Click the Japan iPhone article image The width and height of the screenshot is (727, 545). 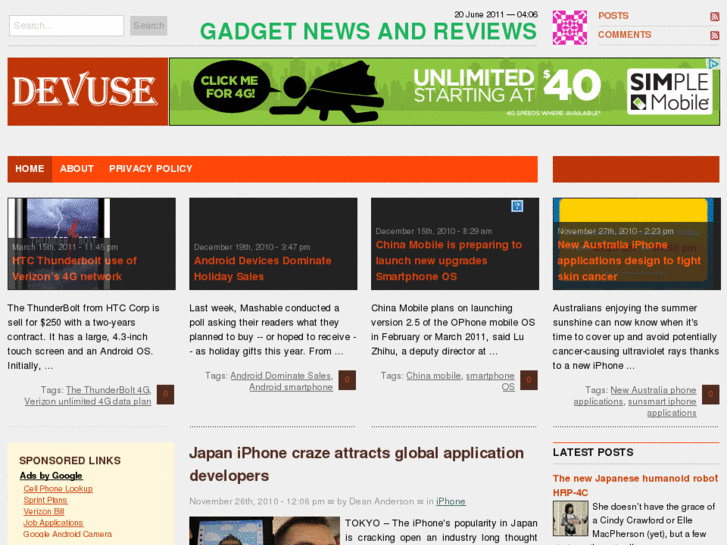point(264,531)
